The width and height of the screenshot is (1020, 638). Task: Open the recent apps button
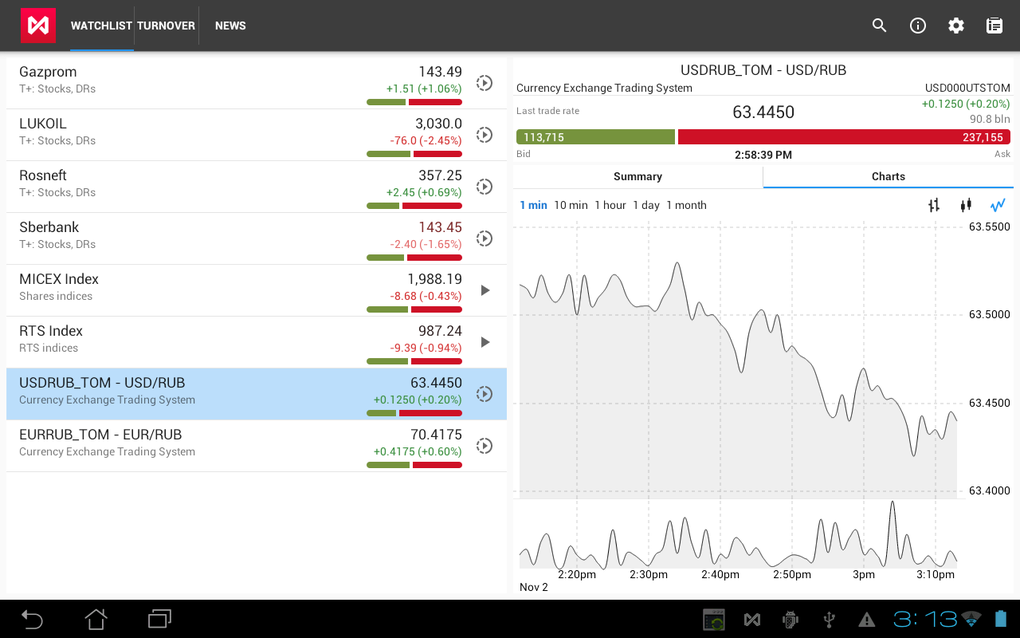[159, 618]
